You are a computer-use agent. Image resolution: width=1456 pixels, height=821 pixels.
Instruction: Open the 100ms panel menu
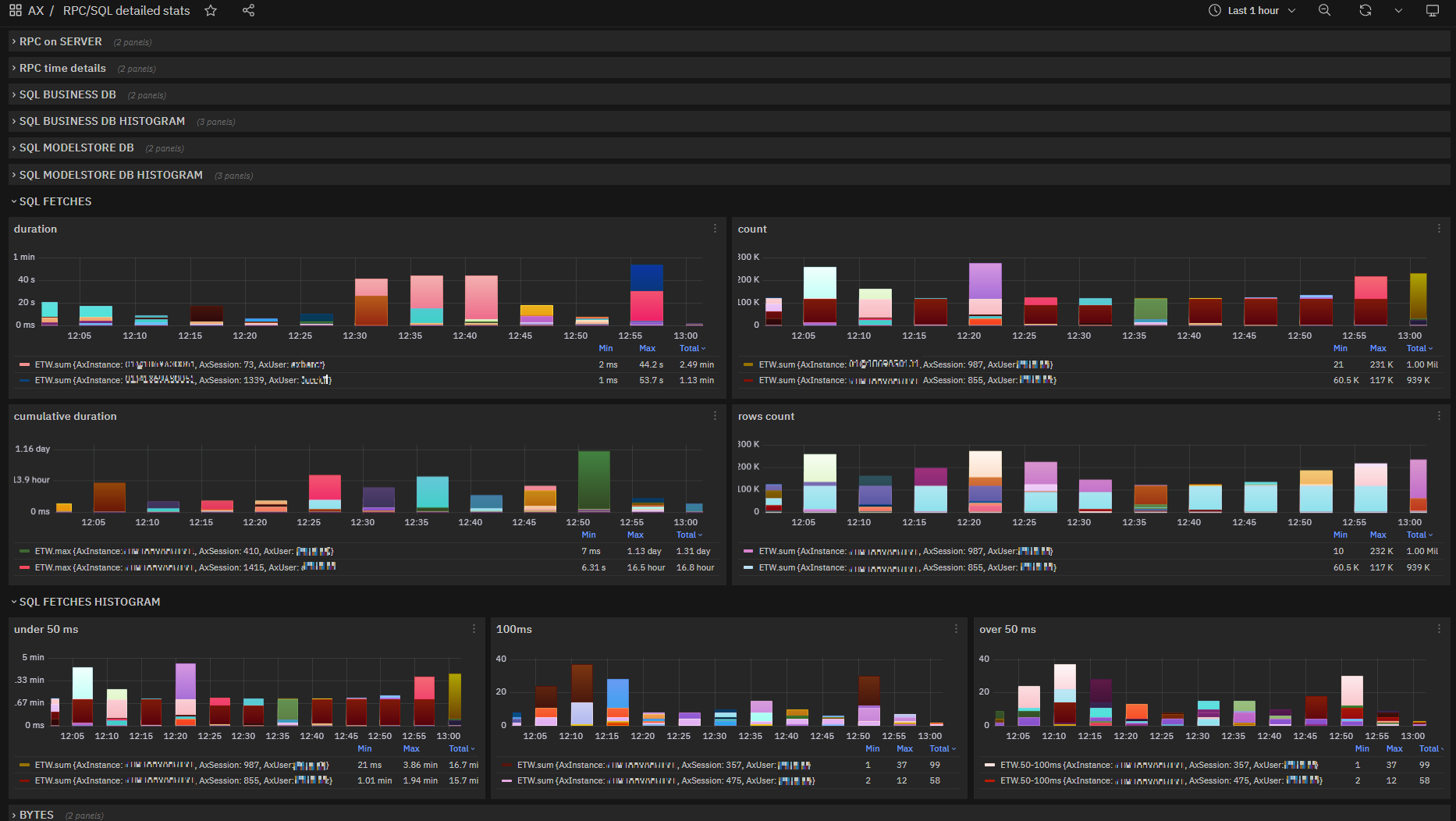(x=956, y=629)
